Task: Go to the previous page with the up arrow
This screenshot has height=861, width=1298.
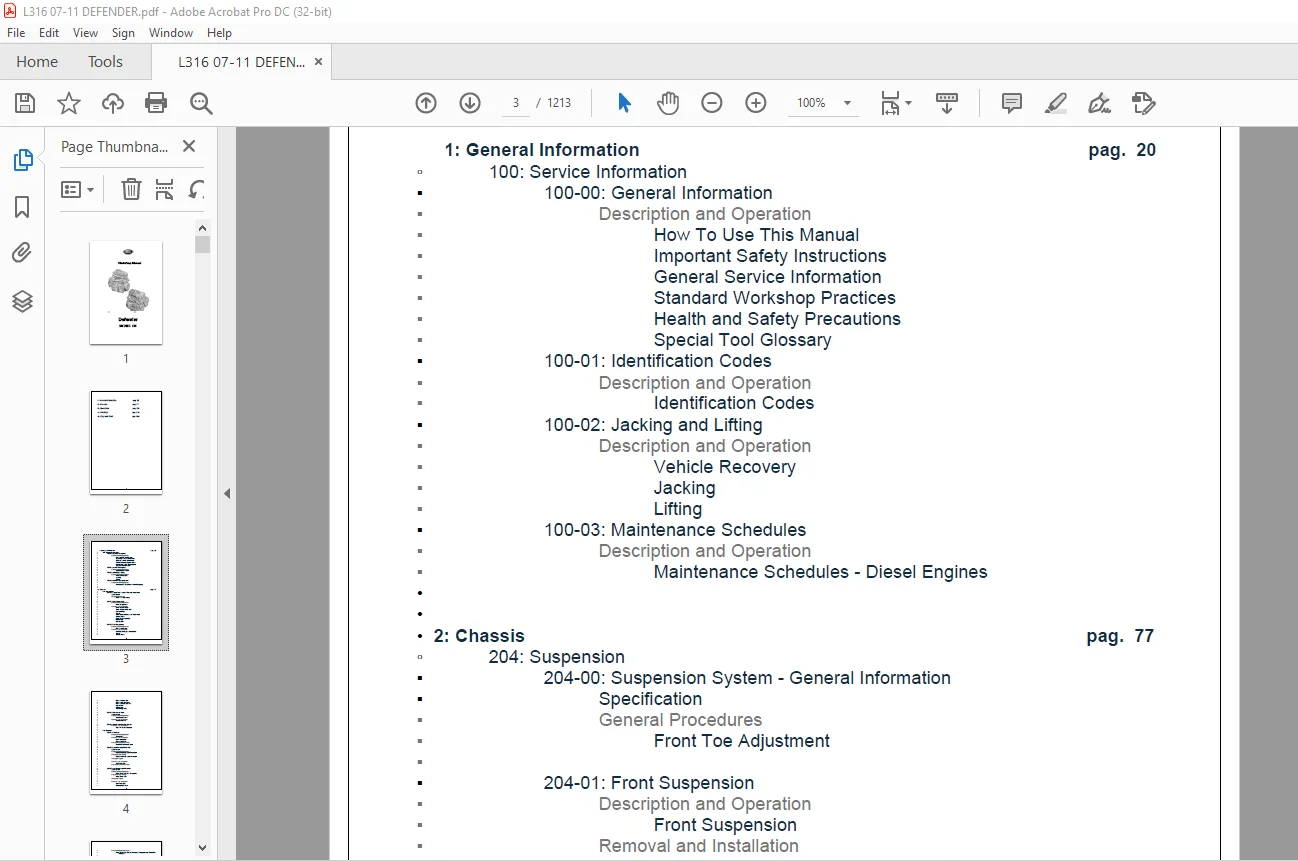Action: click(426, 103)
